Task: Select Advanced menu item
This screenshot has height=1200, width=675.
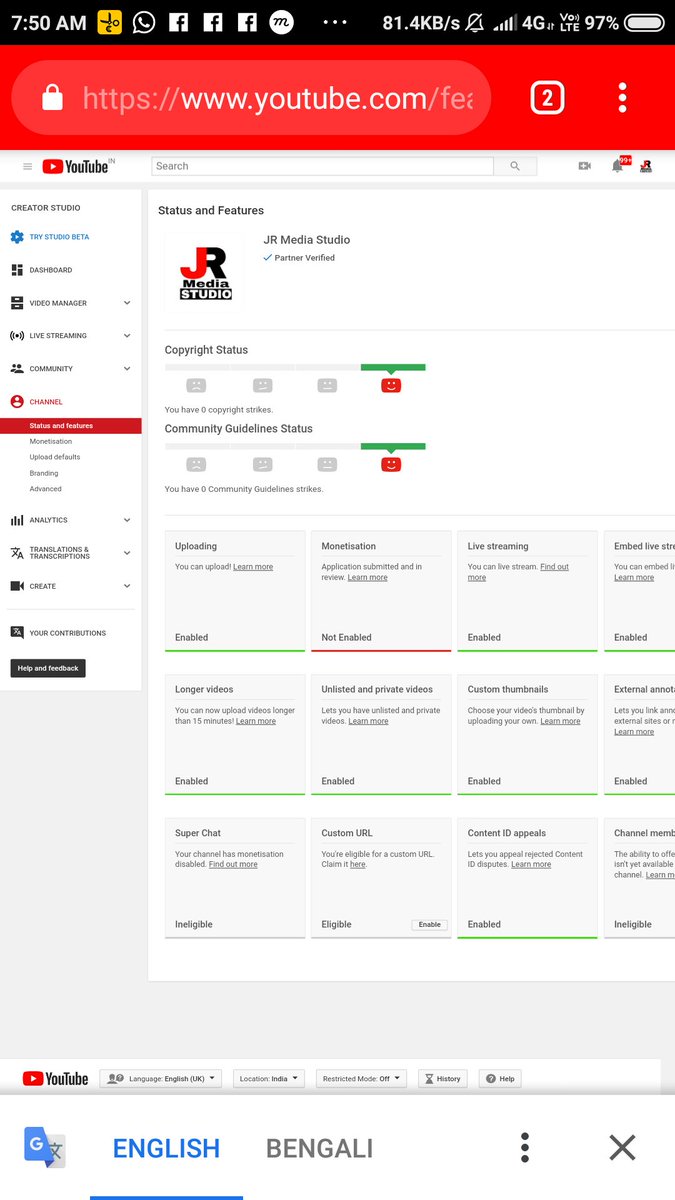Action: pos(45,489)
